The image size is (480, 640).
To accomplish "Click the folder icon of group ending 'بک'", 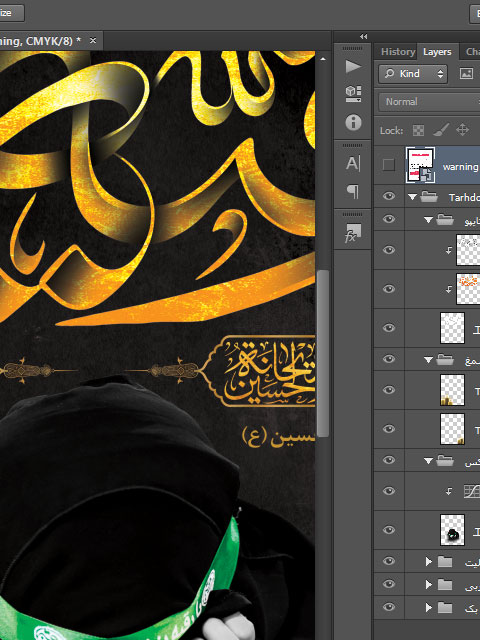I will click(x=445, y=607).
